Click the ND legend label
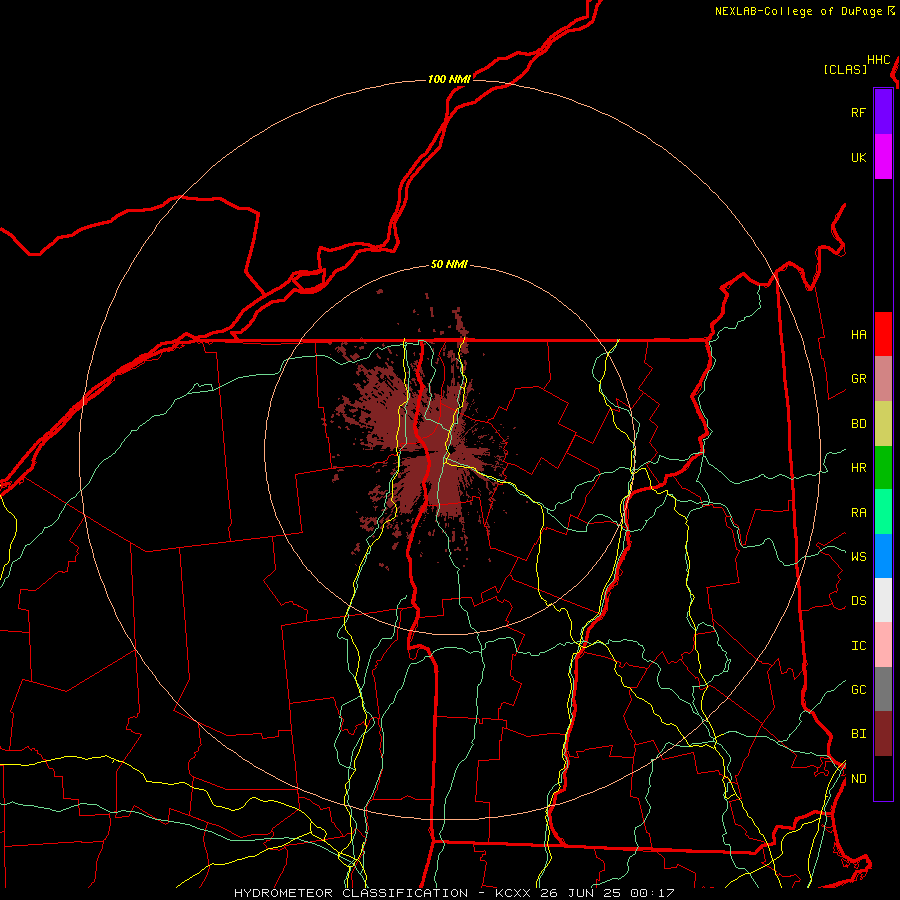 tap(858, 779)
